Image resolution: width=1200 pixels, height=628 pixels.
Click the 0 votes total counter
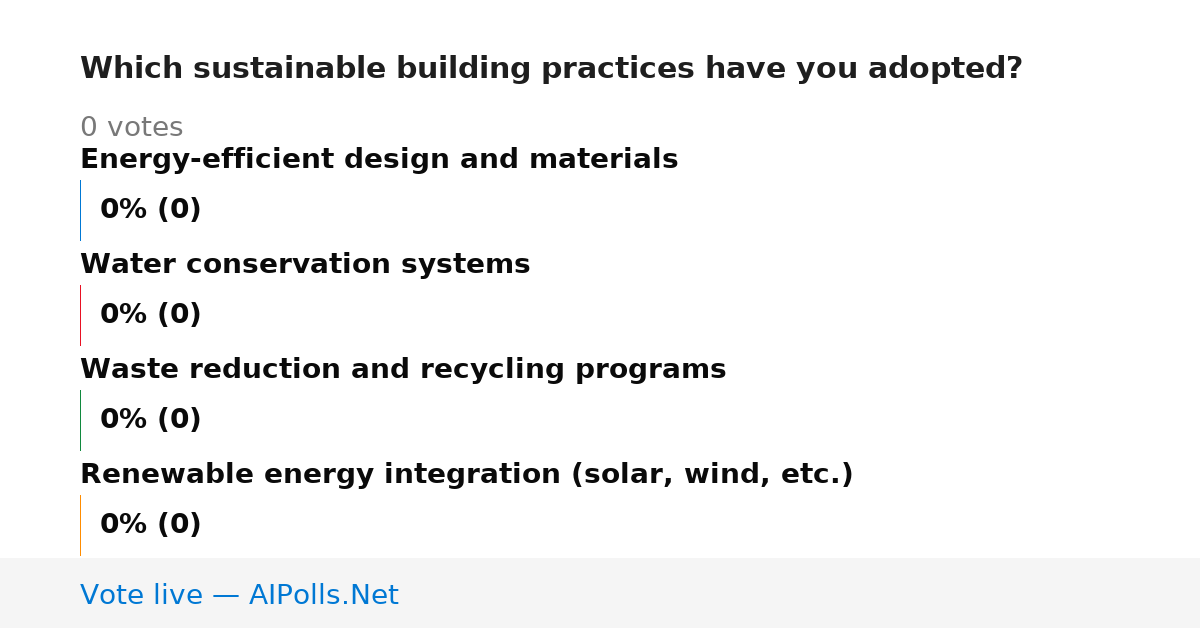[131, 128]
